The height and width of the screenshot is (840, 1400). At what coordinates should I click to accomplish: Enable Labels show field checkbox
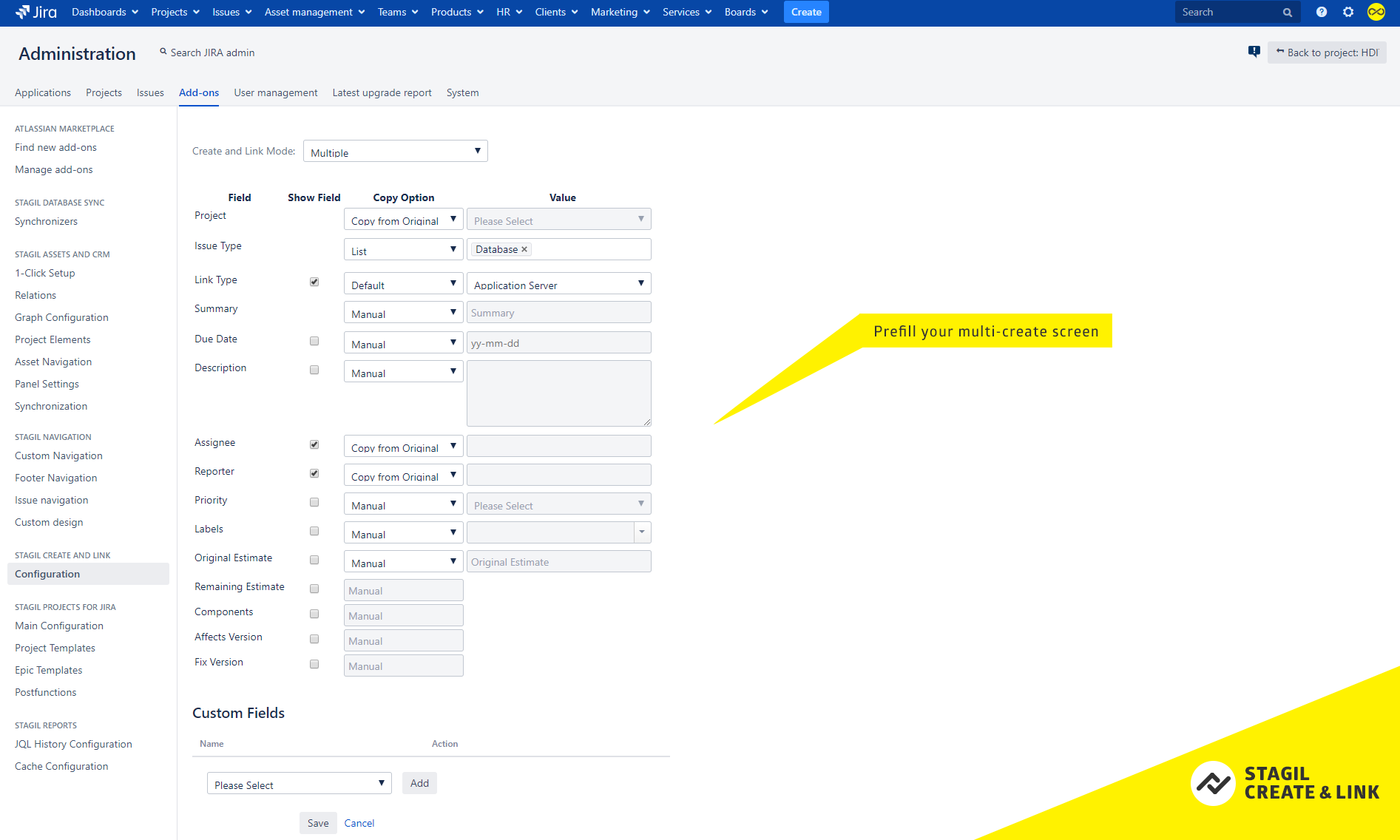pyautogui.click(x=314, y=531)
